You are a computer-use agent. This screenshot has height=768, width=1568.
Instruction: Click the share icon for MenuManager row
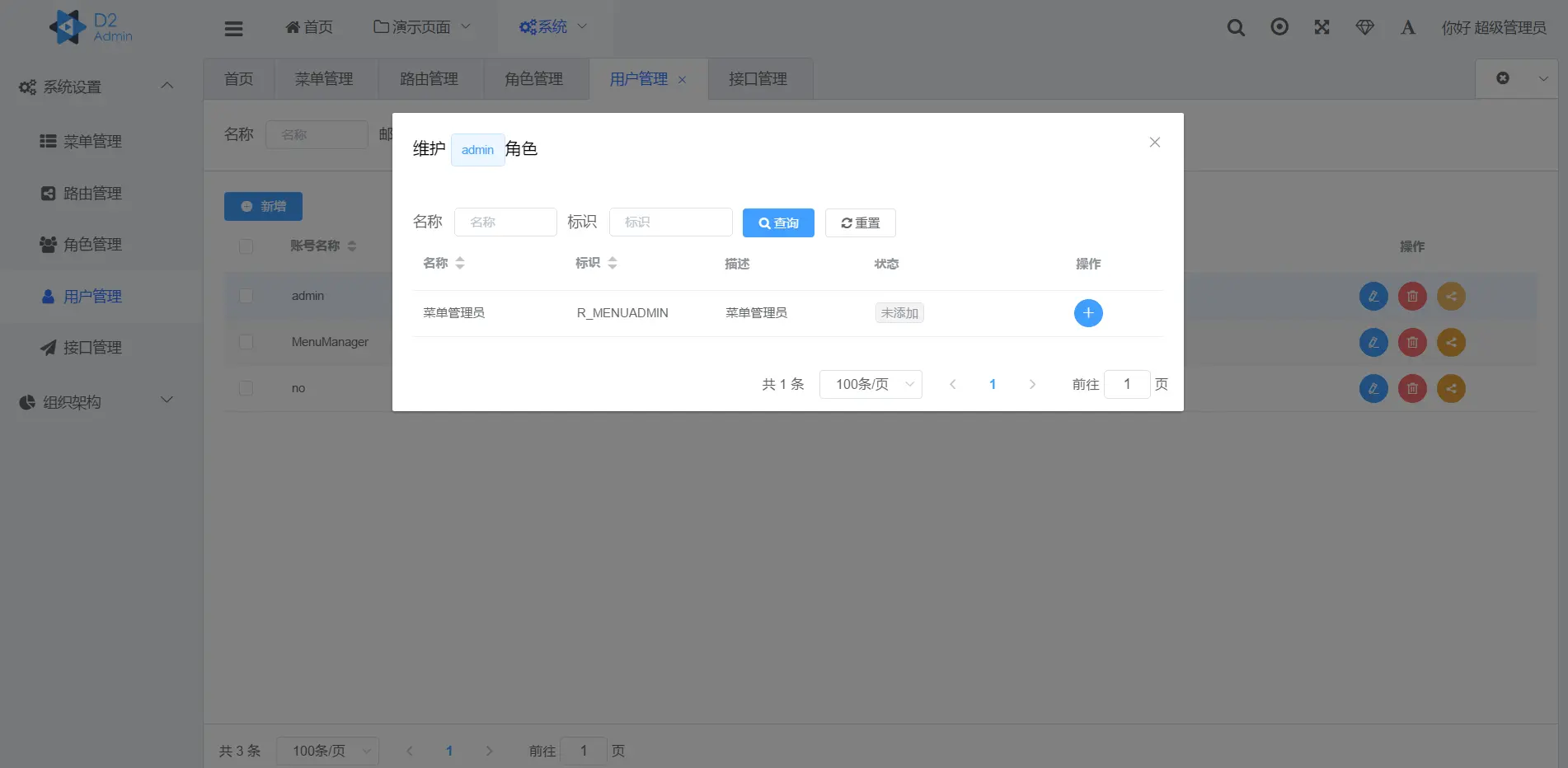(1451, 343)
